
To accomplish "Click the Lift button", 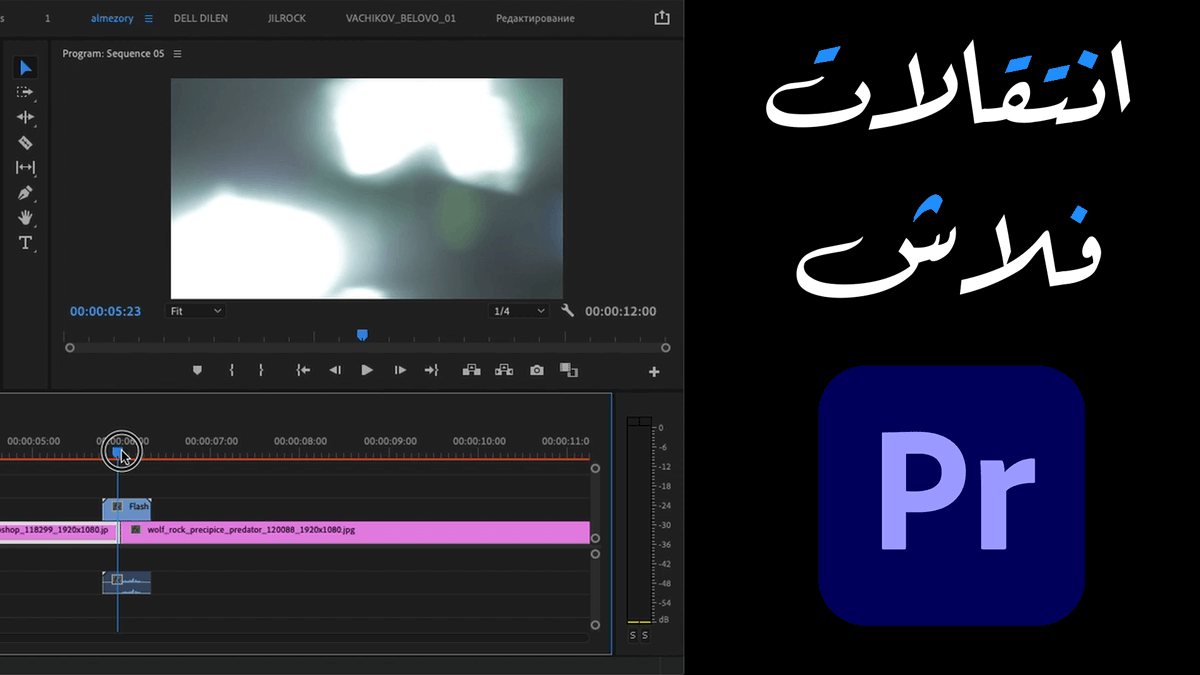I will pyautogui.click(x=472, y=370).
